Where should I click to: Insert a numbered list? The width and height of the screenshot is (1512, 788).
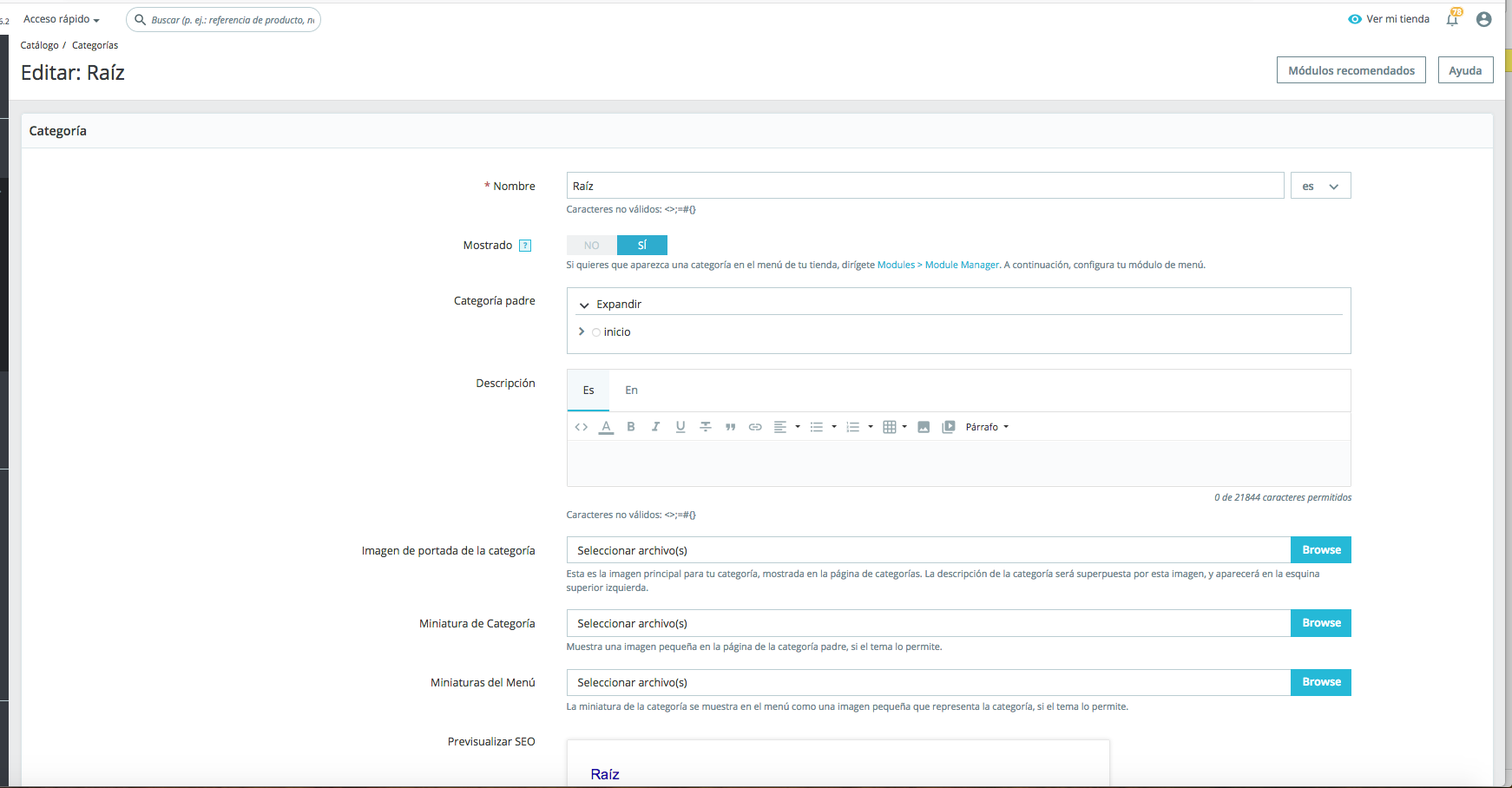click(859, 427)
